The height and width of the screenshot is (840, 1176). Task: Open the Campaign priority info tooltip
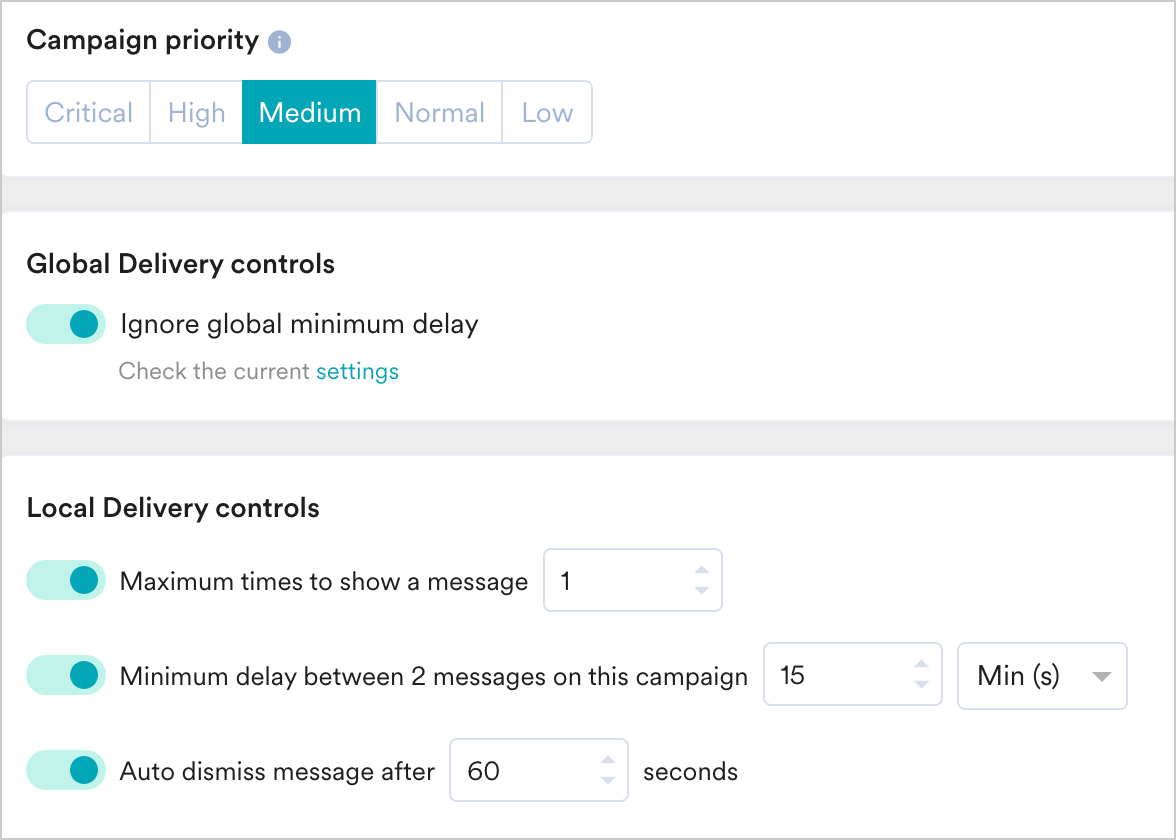278,41
